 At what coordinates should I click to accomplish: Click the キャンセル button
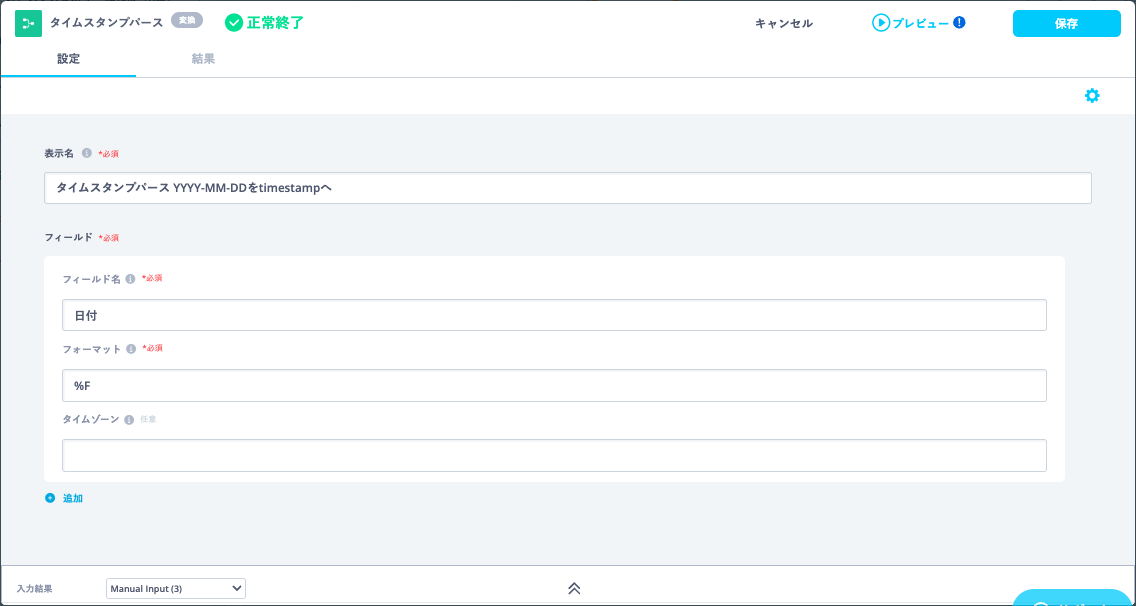point(784,23)
